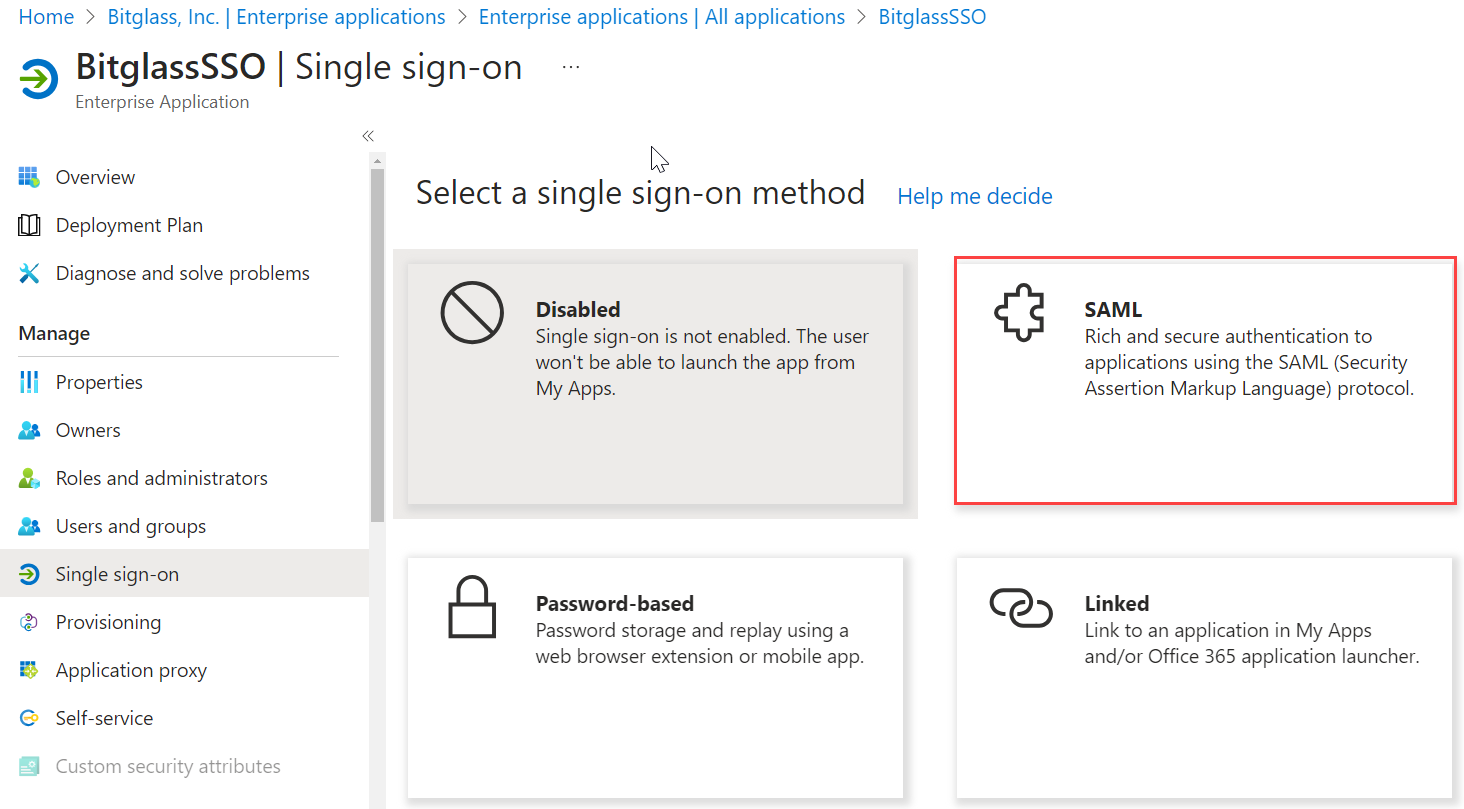Collapse the navigation pane with the chevron
Screen dimensions: 1464x809
(367, 135)
